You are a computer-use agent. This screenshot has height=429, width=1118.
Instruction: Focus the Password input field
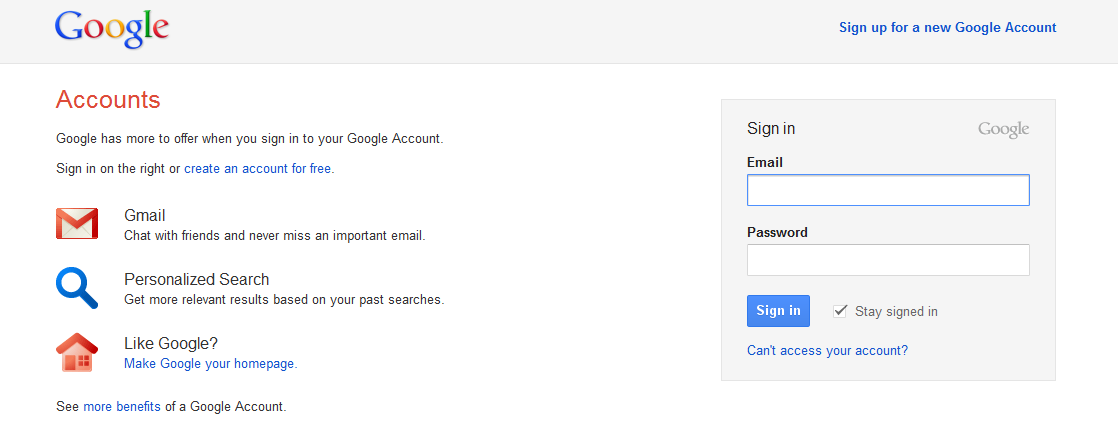pos(888,260)
